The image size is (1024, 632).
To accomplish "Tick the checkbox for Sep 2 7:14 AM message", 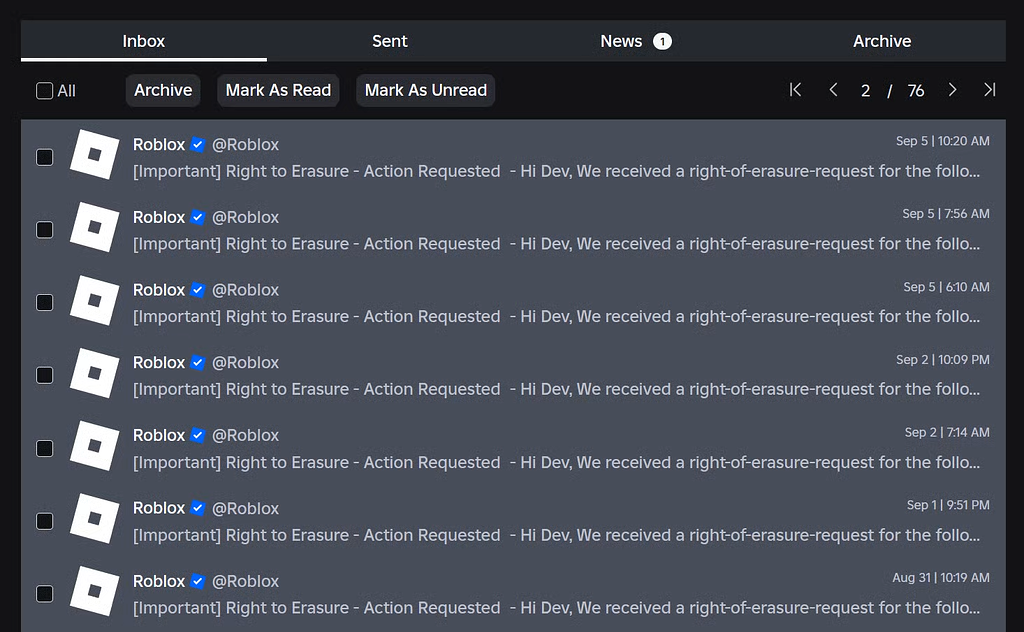I will [x=45, y=448].
